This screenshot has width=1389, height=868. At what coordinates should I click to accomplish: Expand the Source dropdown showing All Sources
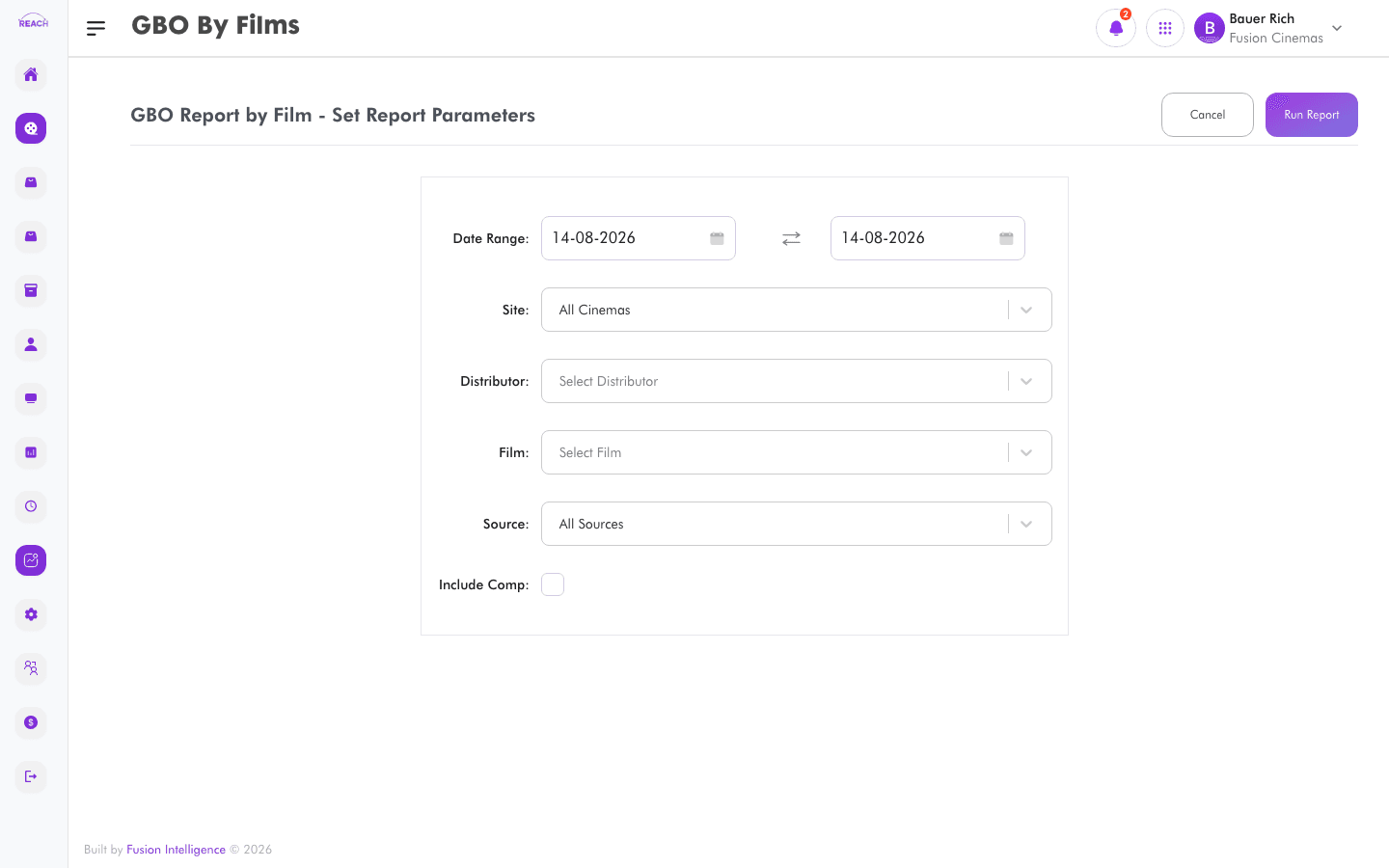[797, 524]
